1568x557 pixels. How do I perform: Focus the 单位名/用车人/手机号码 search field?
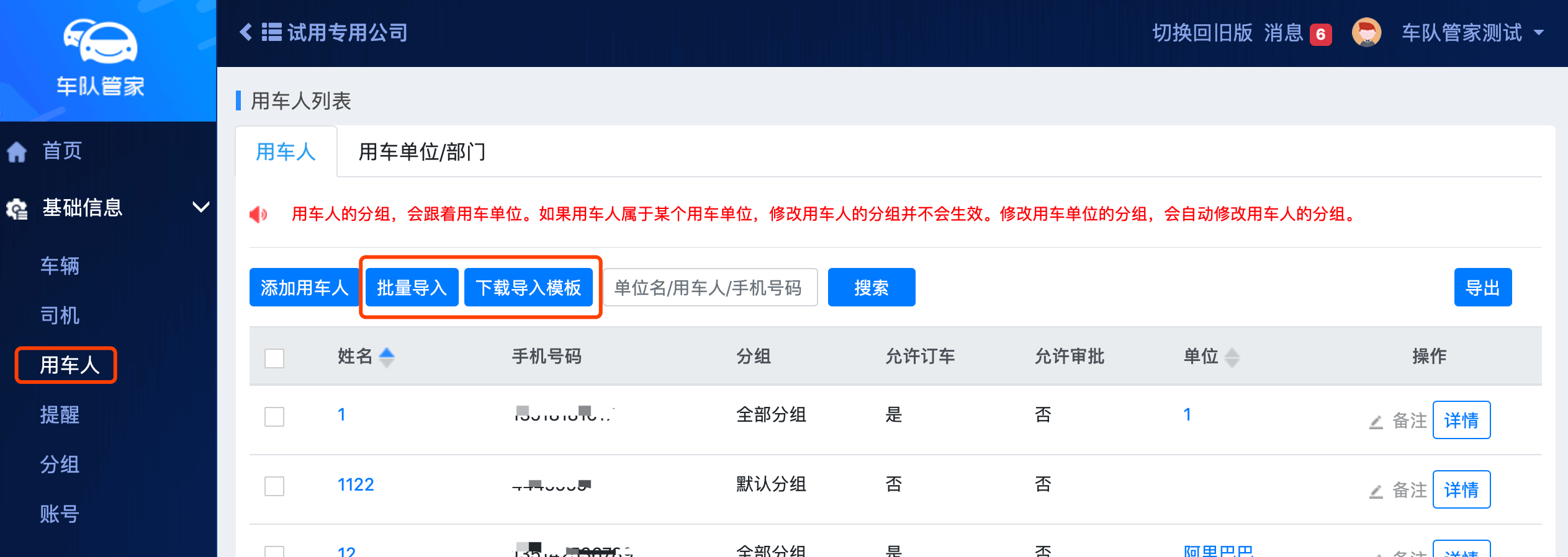coord(710,288)
